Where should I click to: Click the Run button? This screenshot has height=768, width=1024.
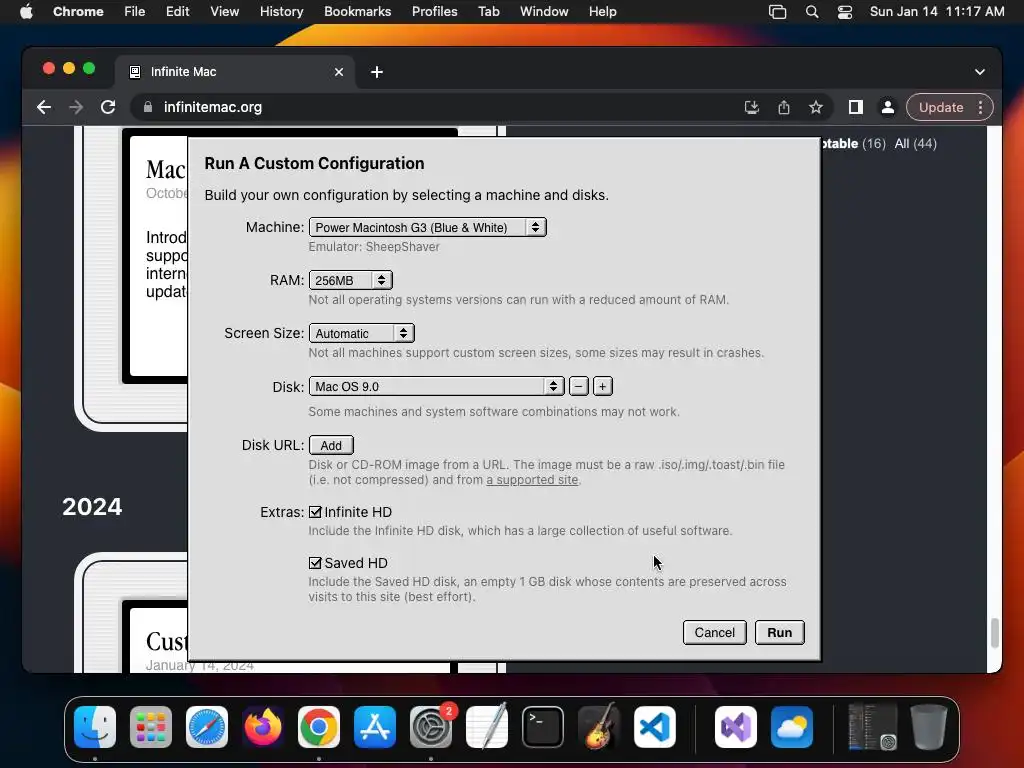point(780,632)
